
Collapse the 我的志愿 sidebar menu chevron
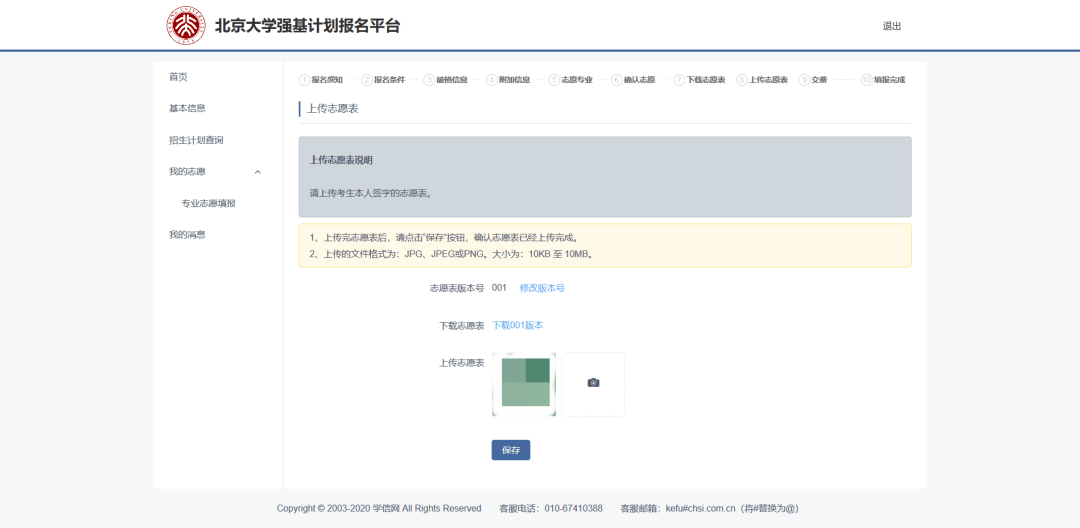click(258, 172)
